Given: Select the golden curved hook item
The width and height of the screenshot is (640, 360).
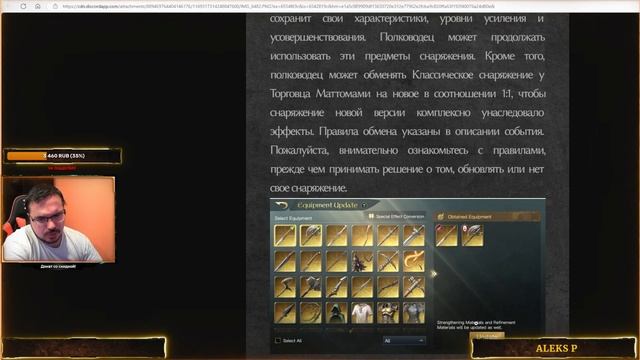Looking at the screenshot, I should coord(413,261).
